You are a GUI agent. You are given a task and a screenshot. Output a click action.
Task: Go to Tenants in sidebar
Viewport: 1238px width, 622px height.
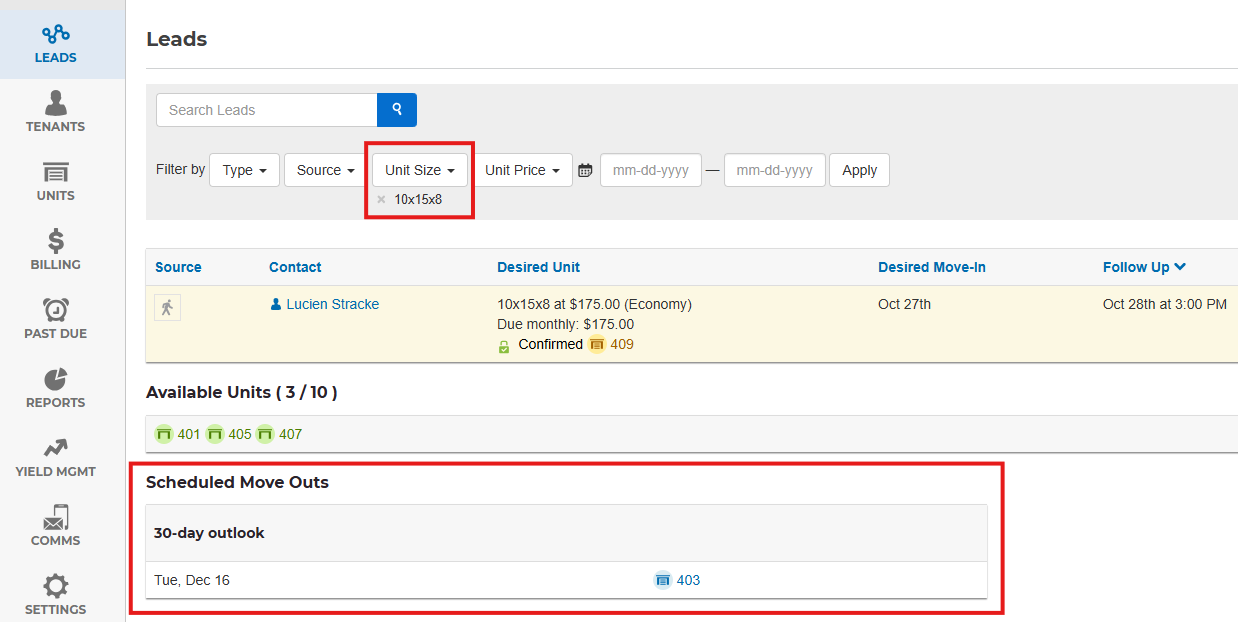click(x=56, y=111)
